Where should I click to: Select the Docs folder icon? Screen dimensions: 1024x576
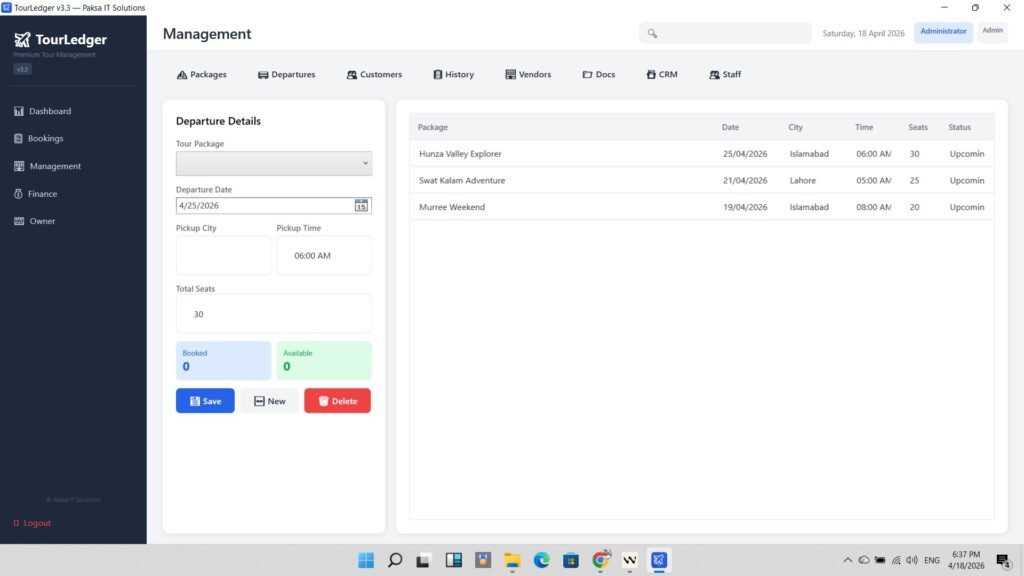587,75
